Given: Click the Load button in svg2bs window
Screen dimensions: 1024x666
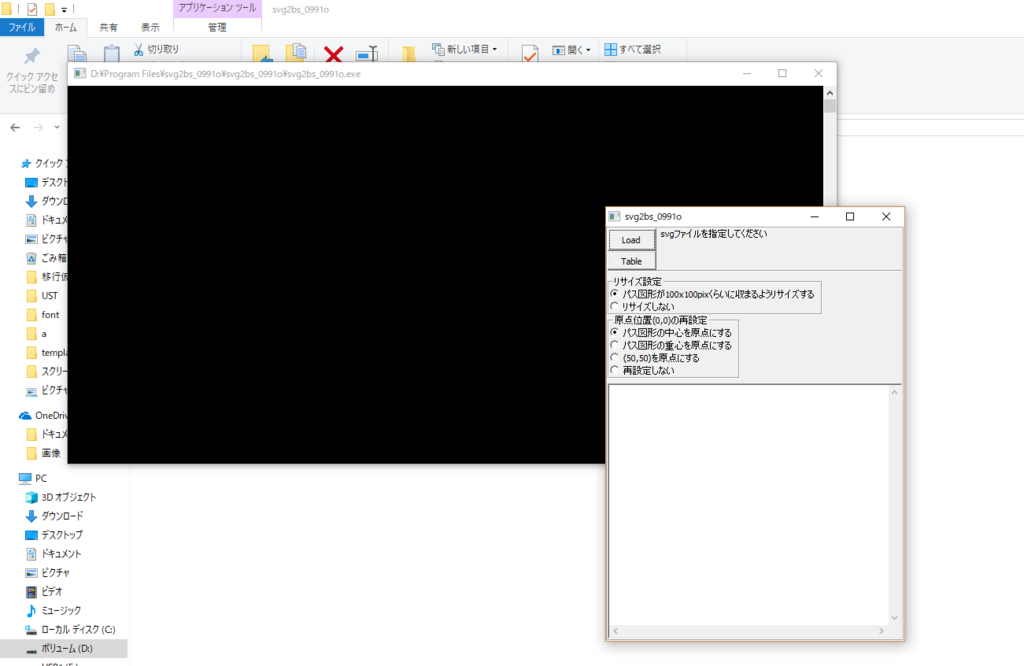Looking at the screenshot, I should pos(631,240).
